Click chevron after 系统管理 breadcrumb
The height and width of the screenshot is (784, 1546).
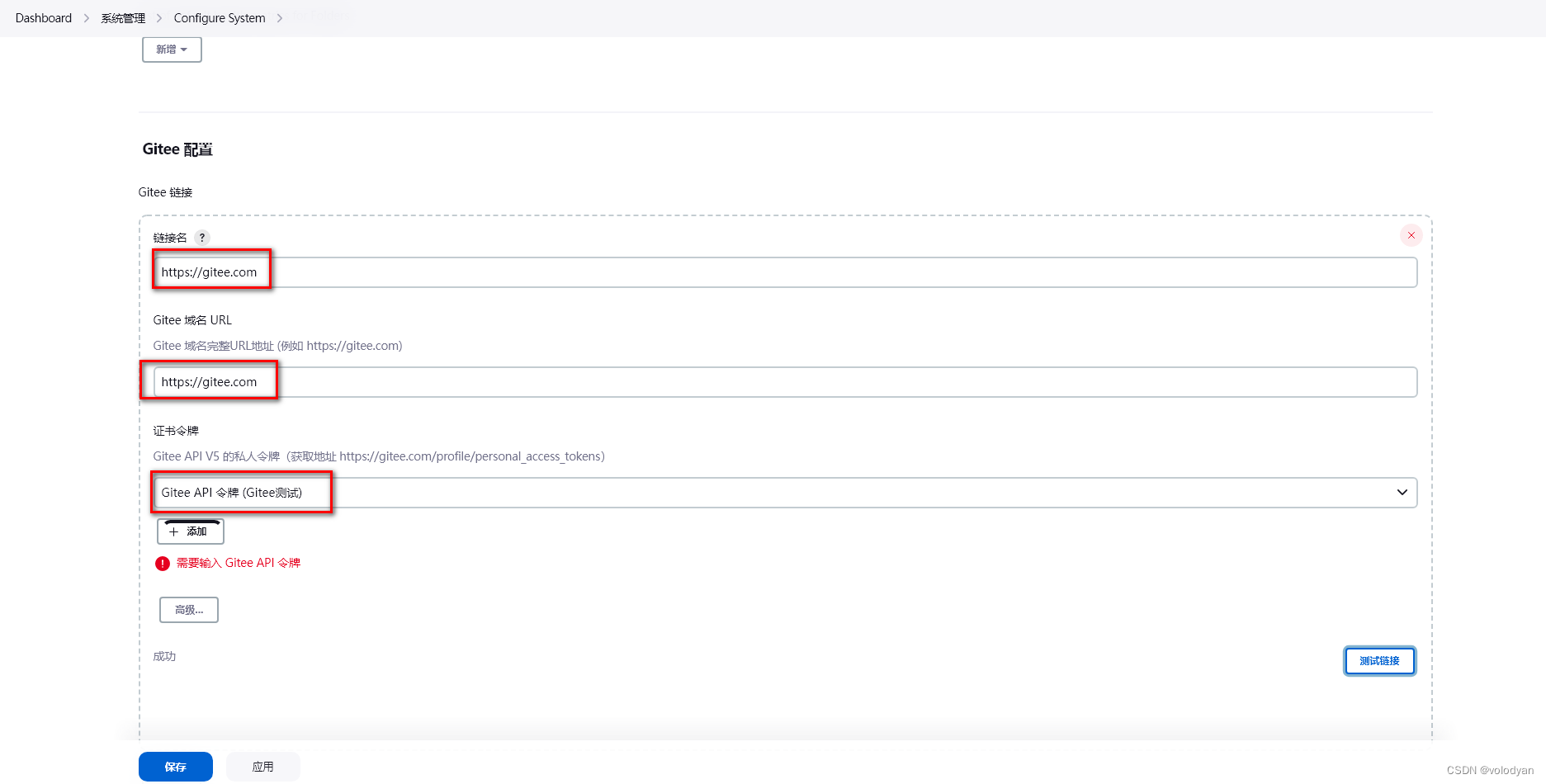click(159, 18)
